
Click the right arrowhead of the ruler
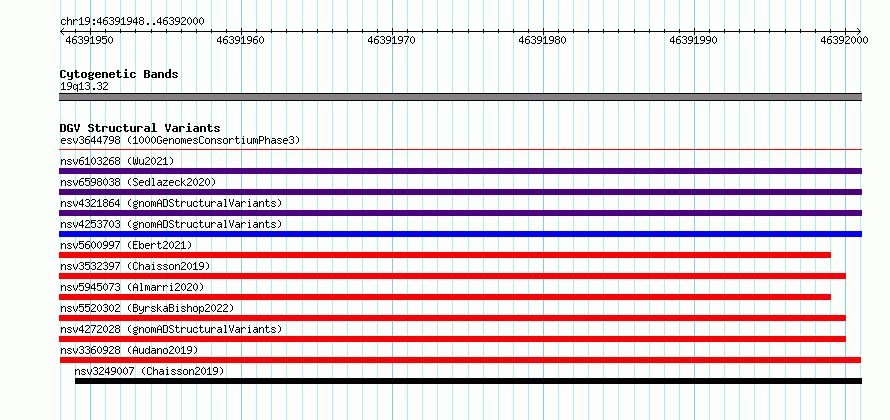tap(859, 32)
